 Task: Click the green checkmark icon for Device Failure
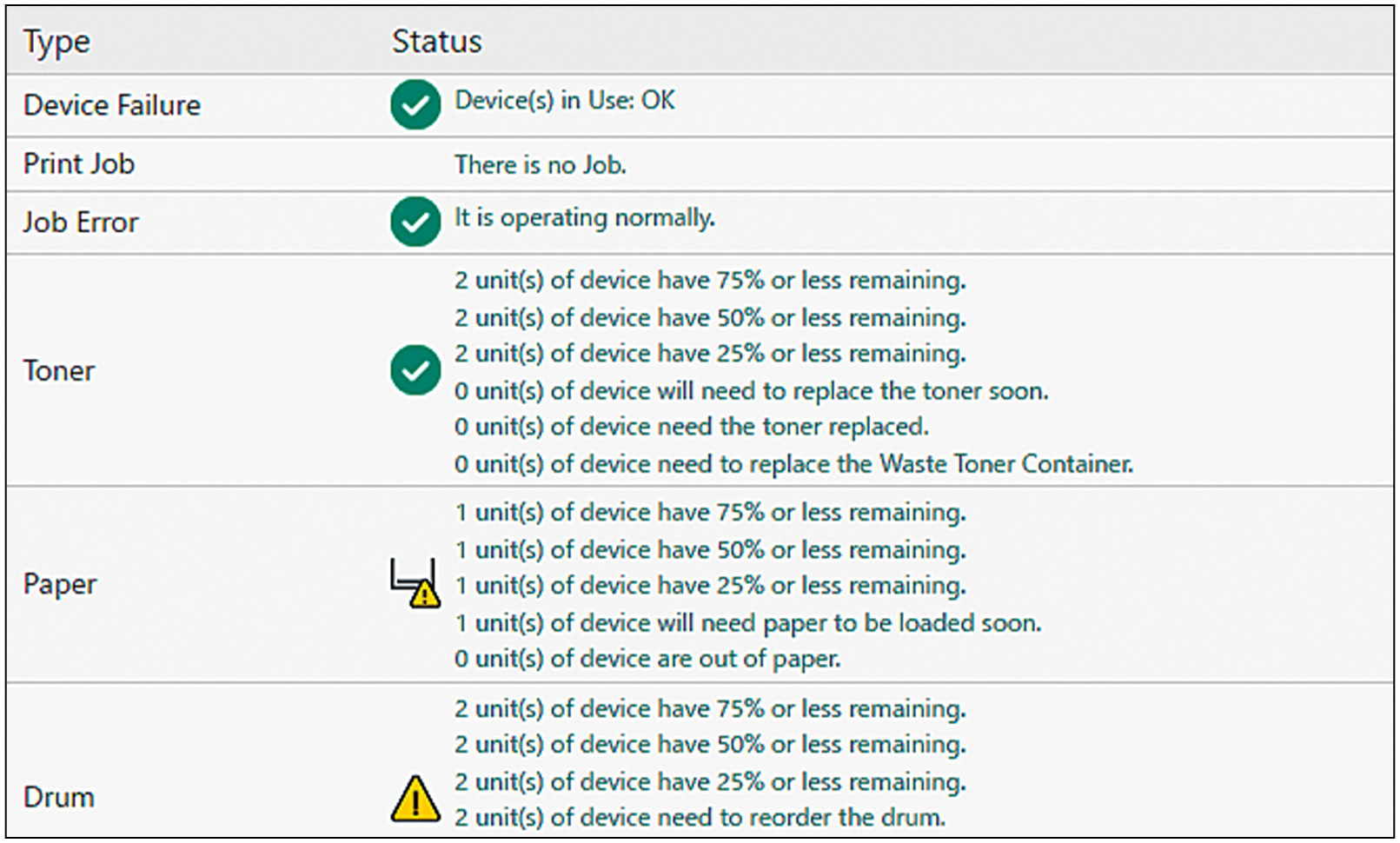click(x=415, y=105)
